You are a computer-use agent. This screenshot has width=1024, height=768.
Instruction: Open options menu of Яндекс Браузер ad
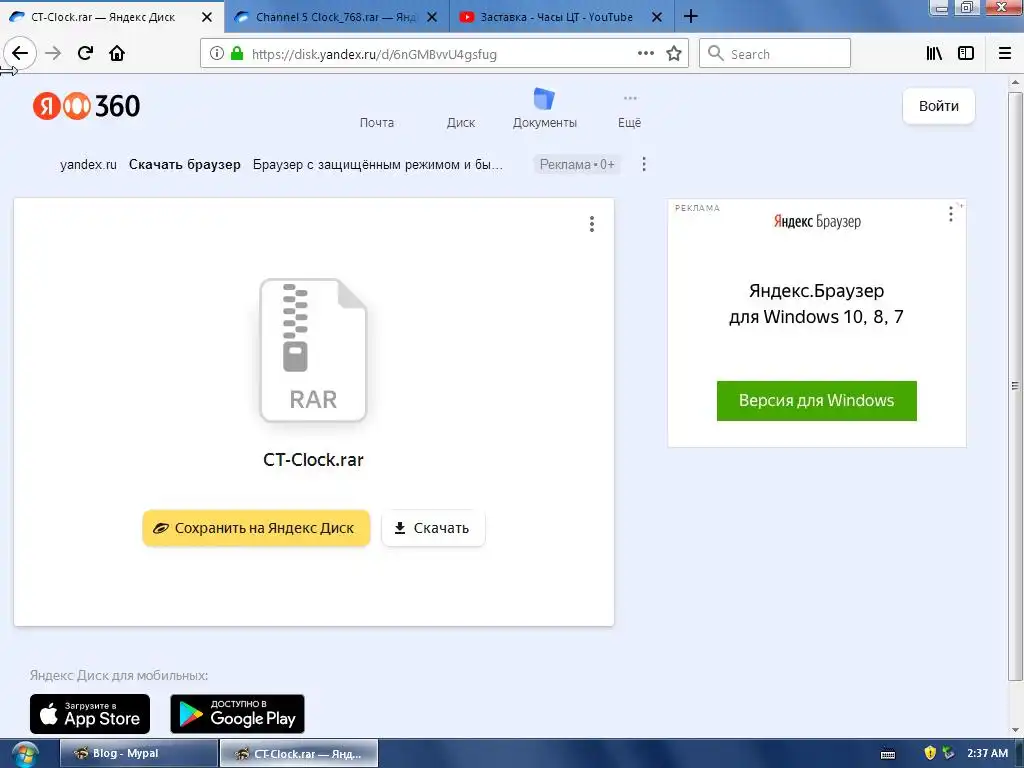click(951, 214)
